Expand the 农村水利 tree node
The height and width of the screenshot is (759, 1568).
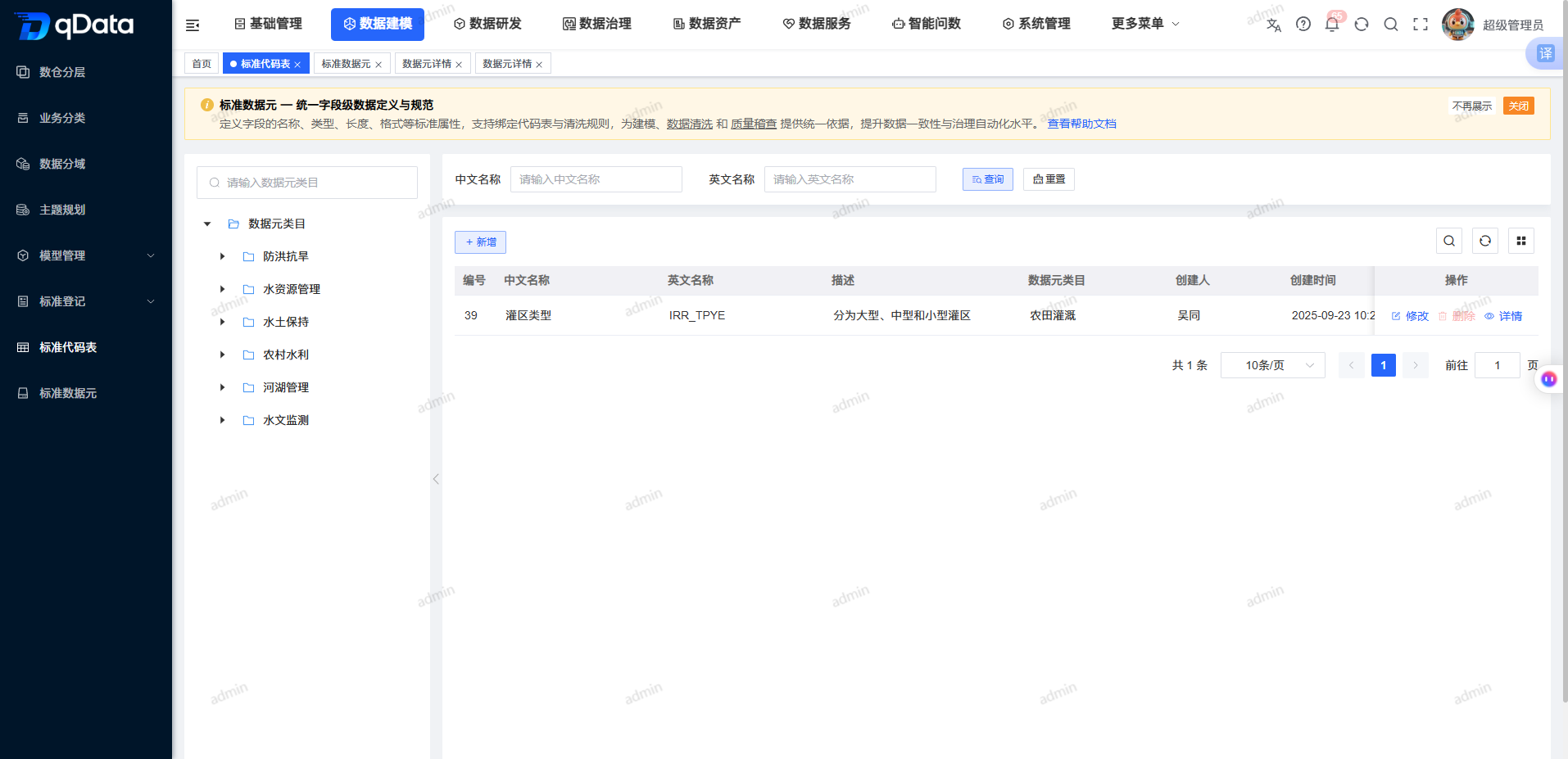coord(222,355)
